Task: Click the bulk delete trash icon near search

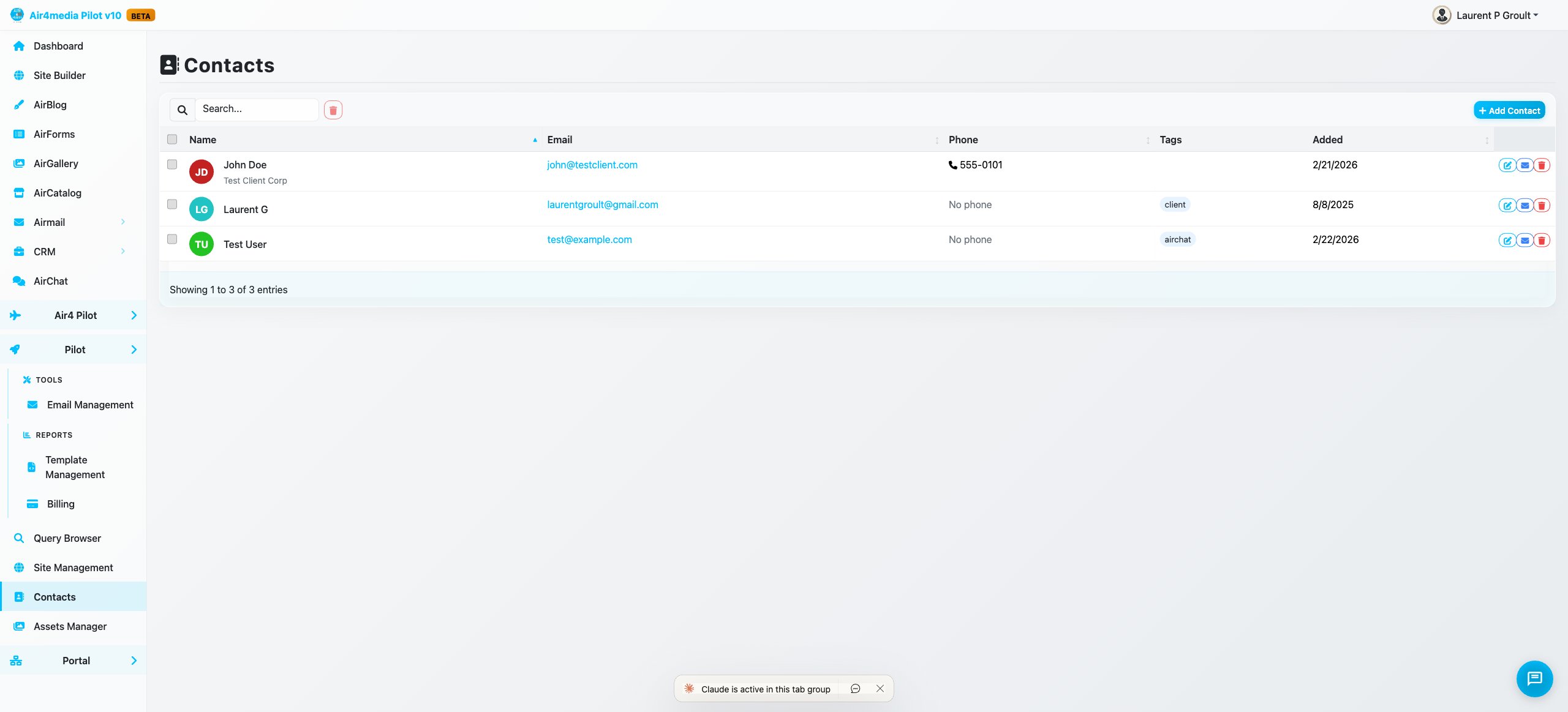Action: click(333, 110)
